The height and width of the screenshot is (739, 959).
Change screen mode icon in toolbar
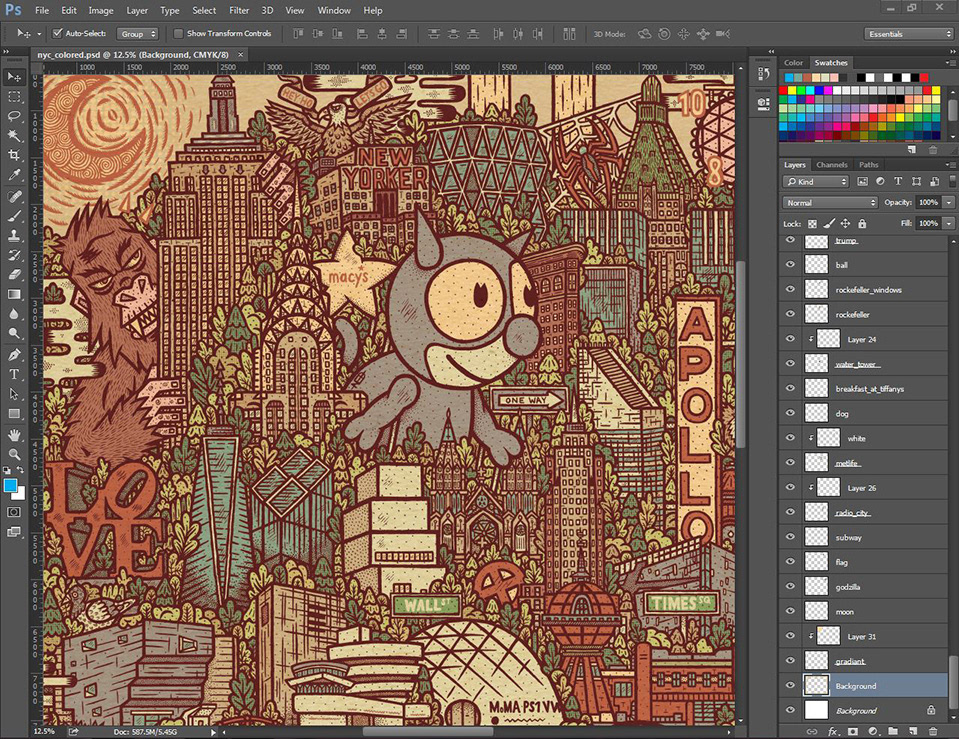pos(13,532)
